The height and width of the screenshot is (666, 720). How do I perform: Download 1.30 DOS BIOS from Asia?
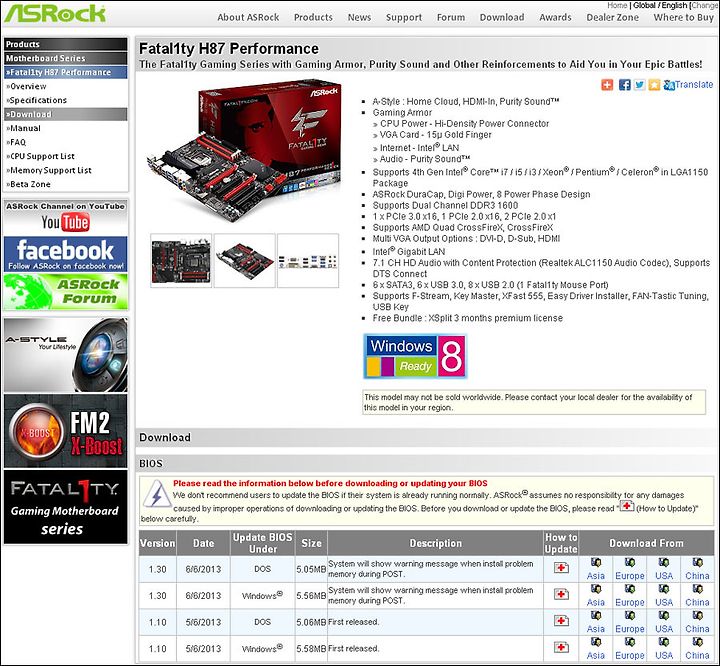(596, 569)
